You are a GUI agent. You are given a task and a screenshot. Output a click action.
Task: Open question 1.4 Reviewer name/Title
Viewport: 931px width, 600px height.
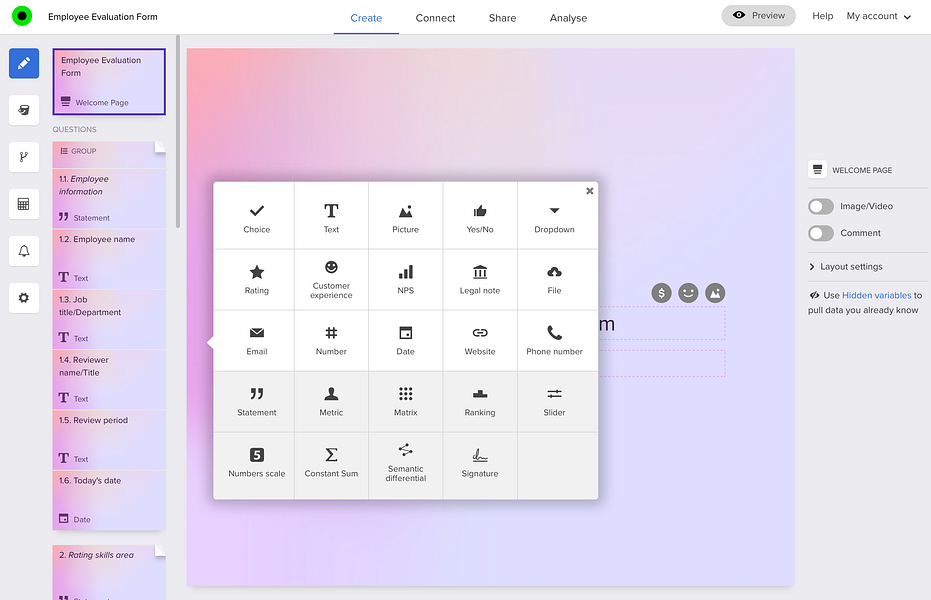(109, 380)
